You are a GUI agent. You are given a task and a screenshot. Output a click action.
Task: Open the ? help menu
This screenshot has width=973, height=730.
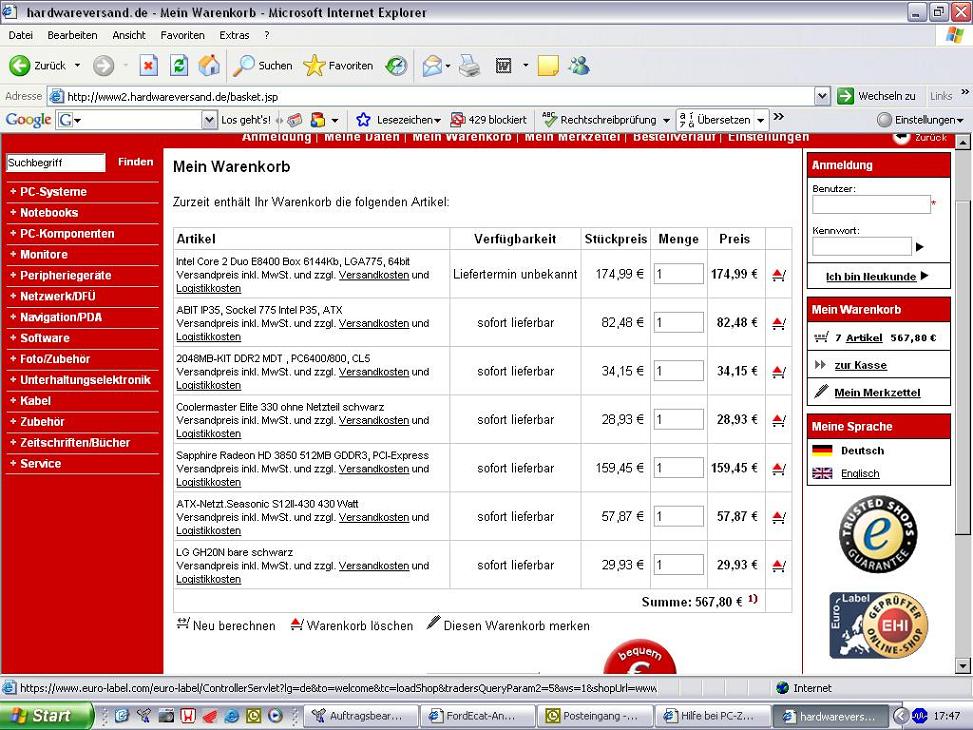[267, 35]
